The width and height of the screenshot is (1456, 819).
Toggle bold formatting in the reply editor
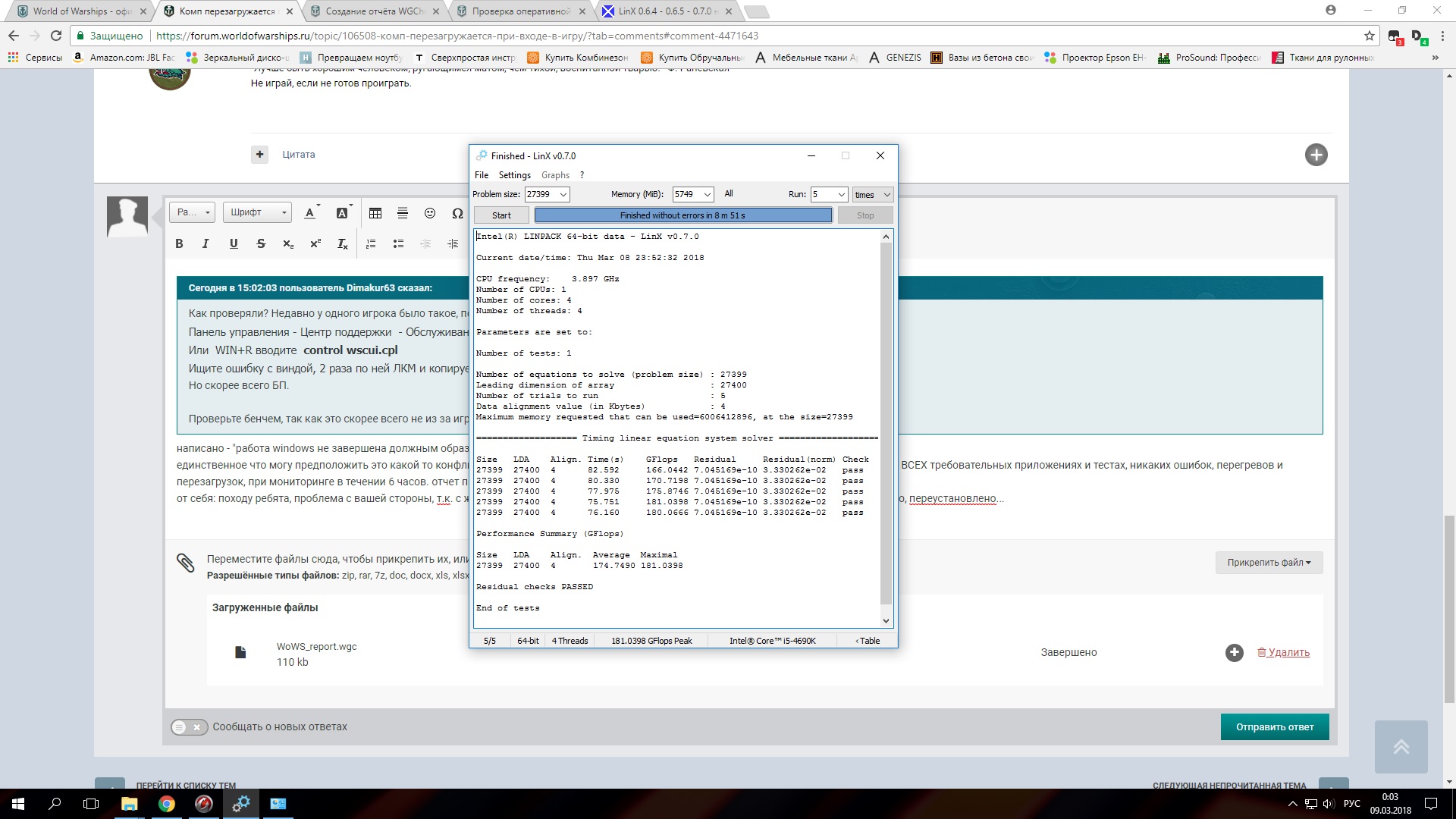coord(179,243)
